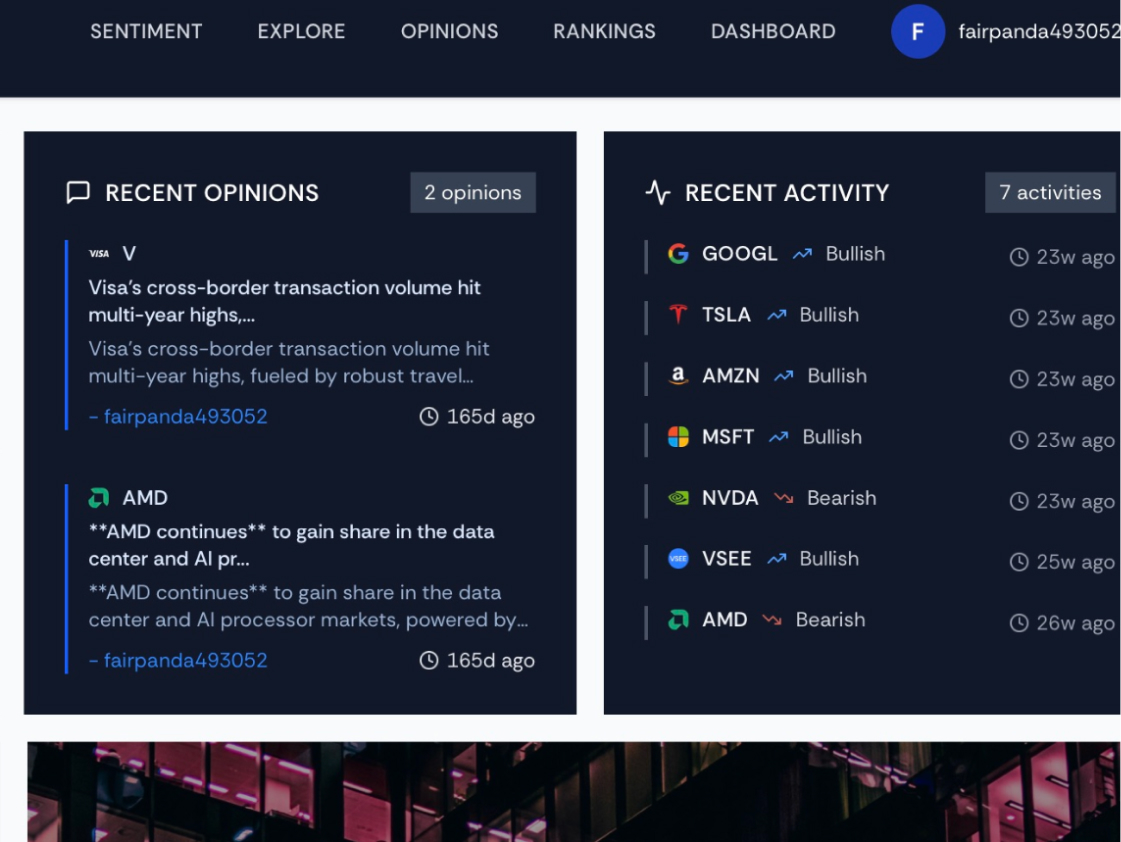
Task: Select the AMD logo in Recent Opinions
Action: [x=97, y=497]
